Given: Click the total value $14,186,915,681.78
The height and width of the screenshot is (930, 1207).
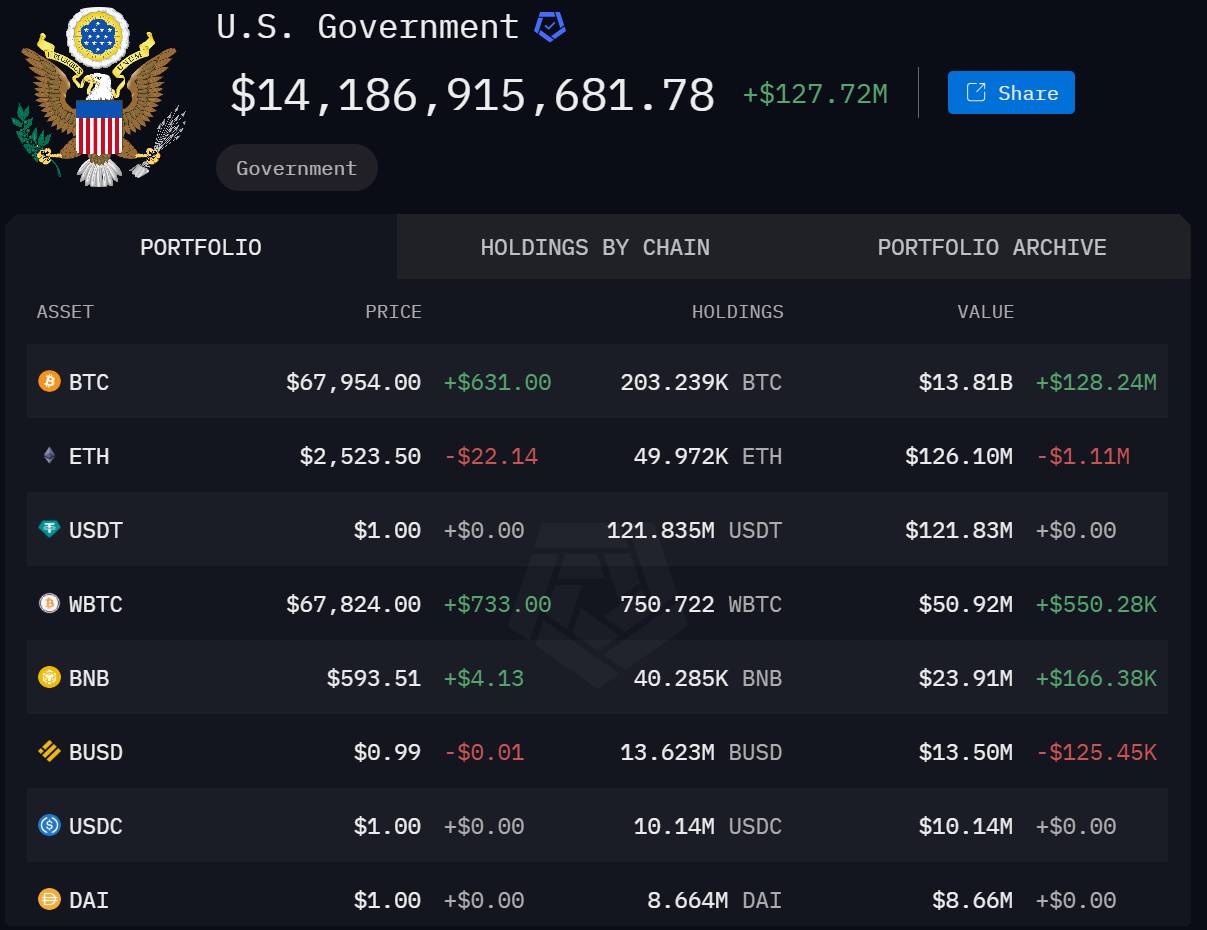Looking at the screenshot, I should pos(473,95).
